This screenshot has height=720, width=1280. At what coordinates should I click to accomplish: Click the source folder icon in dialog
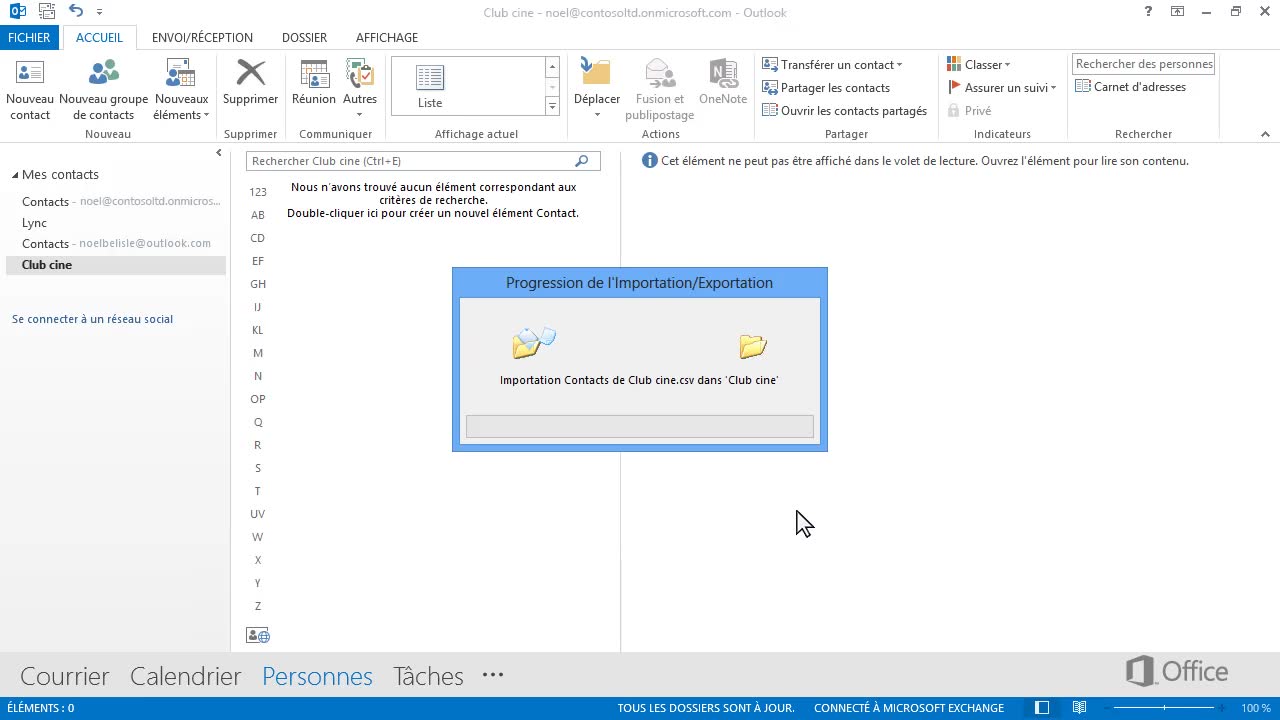click(x=533, y=343)
